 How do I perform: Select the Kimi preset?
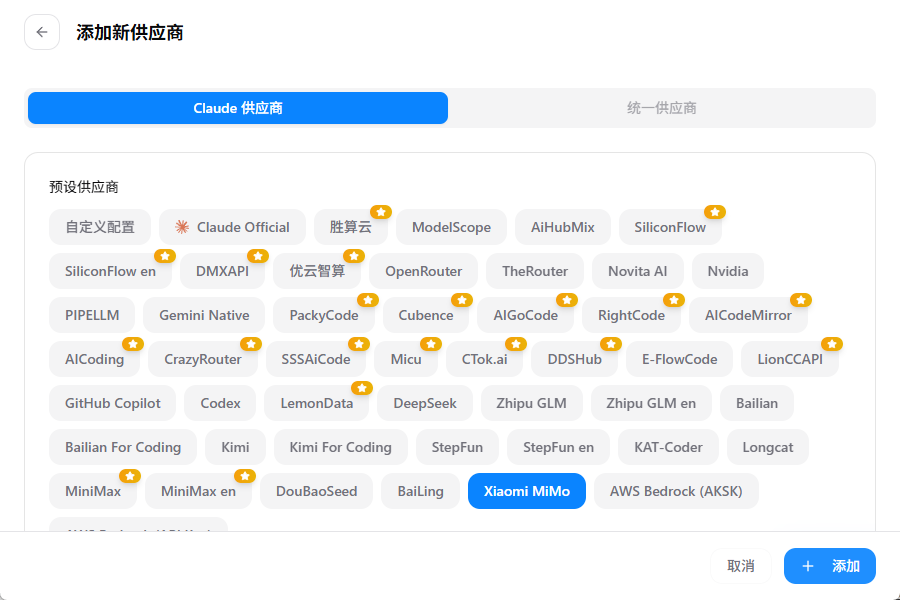pyautogui.click(x=235, y=447)
